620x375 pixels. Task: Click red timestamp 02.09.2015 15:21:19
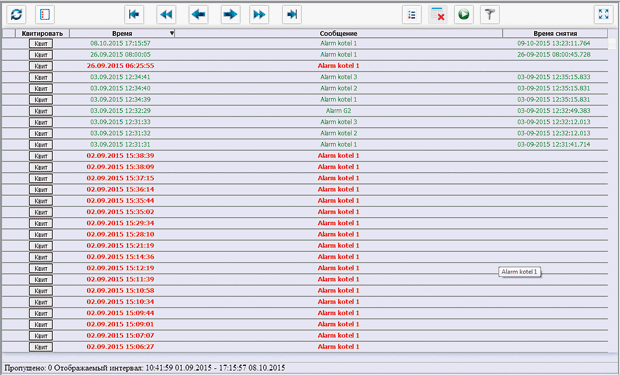120,246
